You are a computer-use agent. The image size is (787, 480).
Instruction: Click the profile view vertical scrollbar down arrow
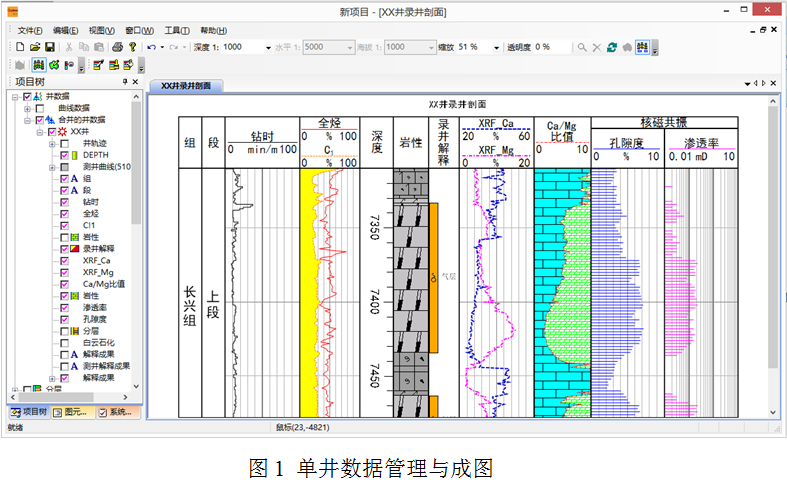pyautogui.click(x=773, y=412)
